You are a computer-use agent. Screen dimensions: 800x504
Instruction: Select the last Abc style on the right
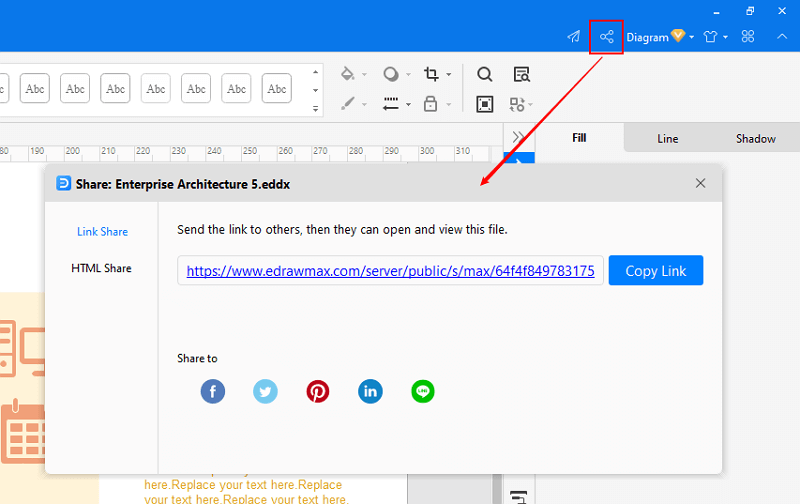[277, 88]
